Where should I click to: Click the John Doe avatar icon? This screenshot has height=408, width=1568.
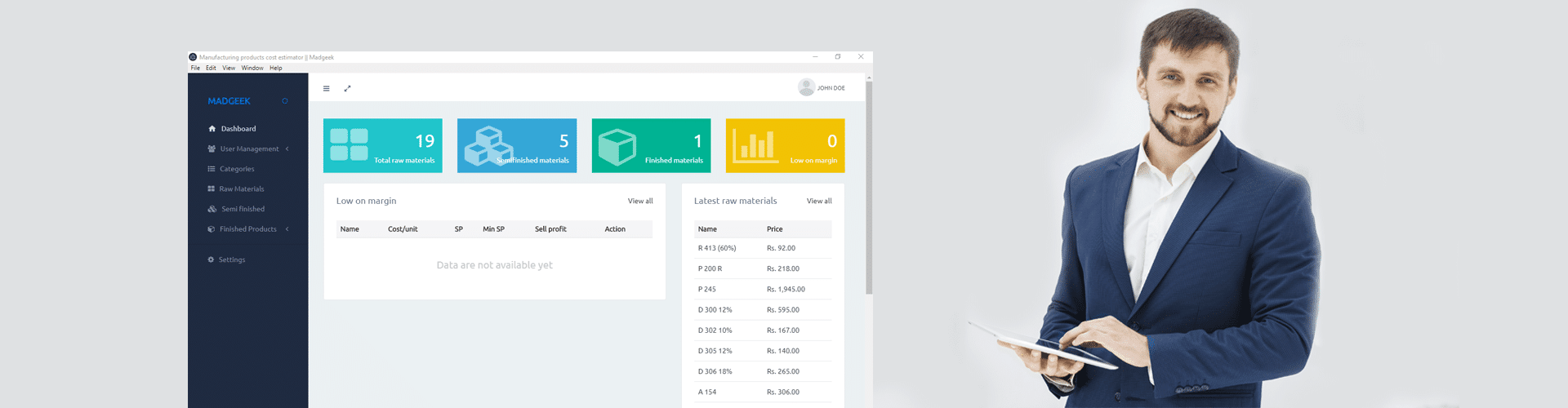(x=806, y=87)
